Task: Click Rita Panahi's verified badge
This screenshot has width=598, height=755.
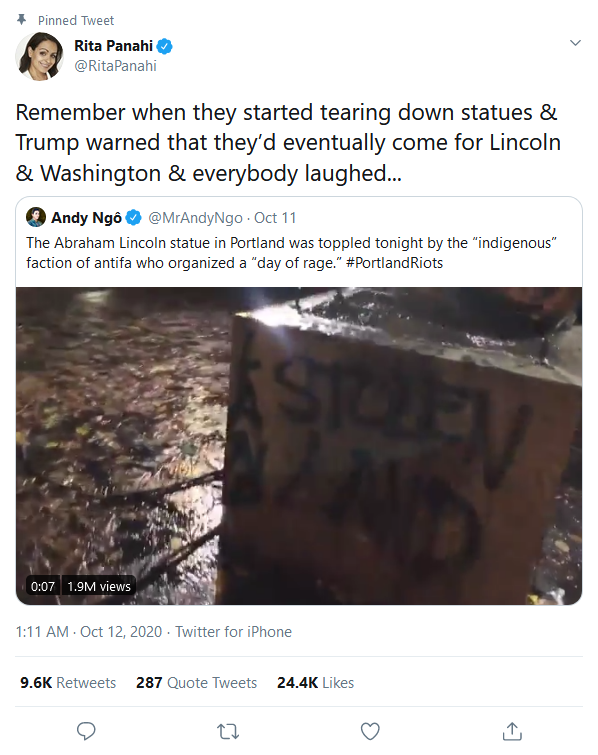Action: click(165, 46)
